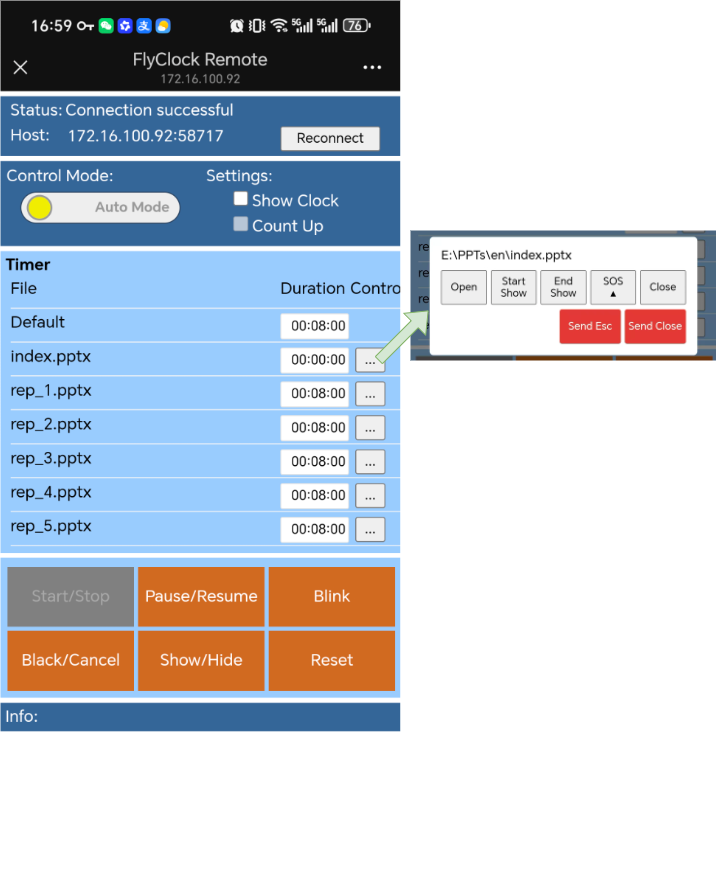Click the Reset timer button

tap(332, 661)
